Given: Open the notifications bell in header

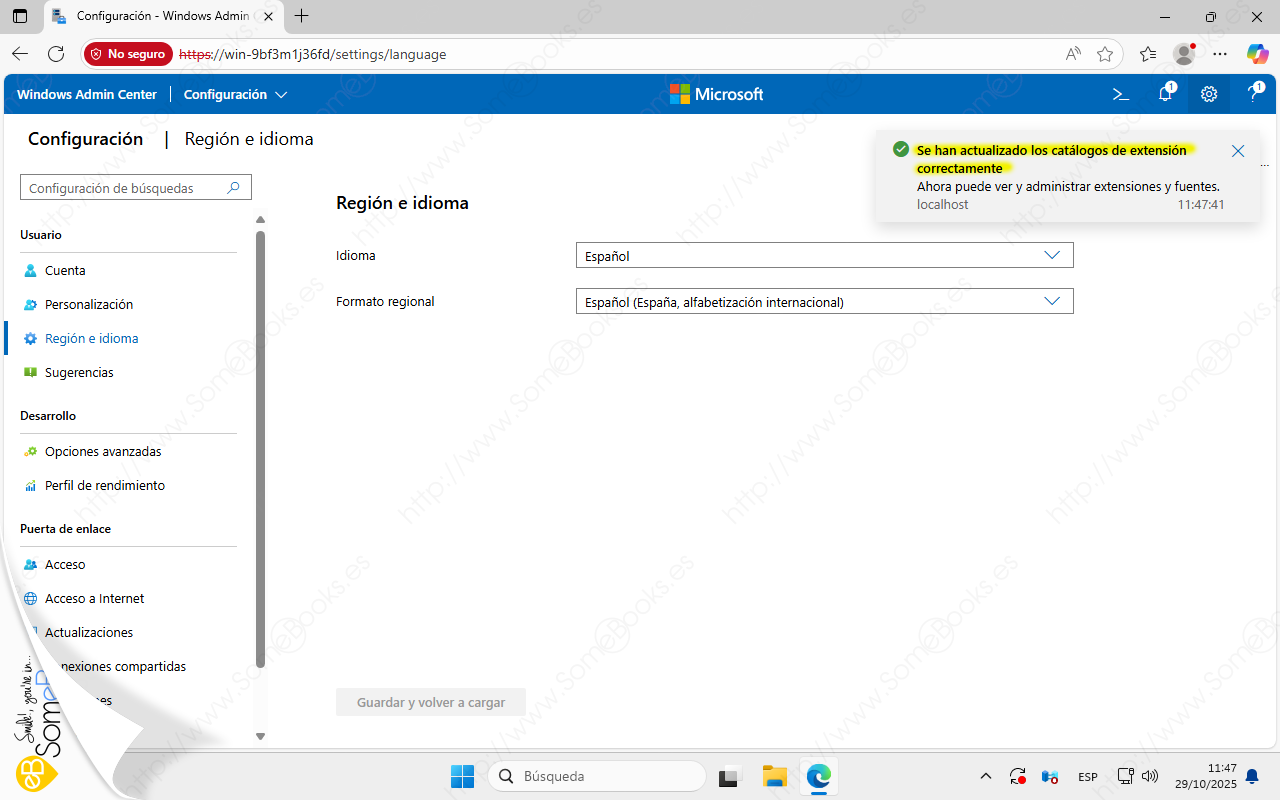Looking at the screenshot, I should point(1165,94).
